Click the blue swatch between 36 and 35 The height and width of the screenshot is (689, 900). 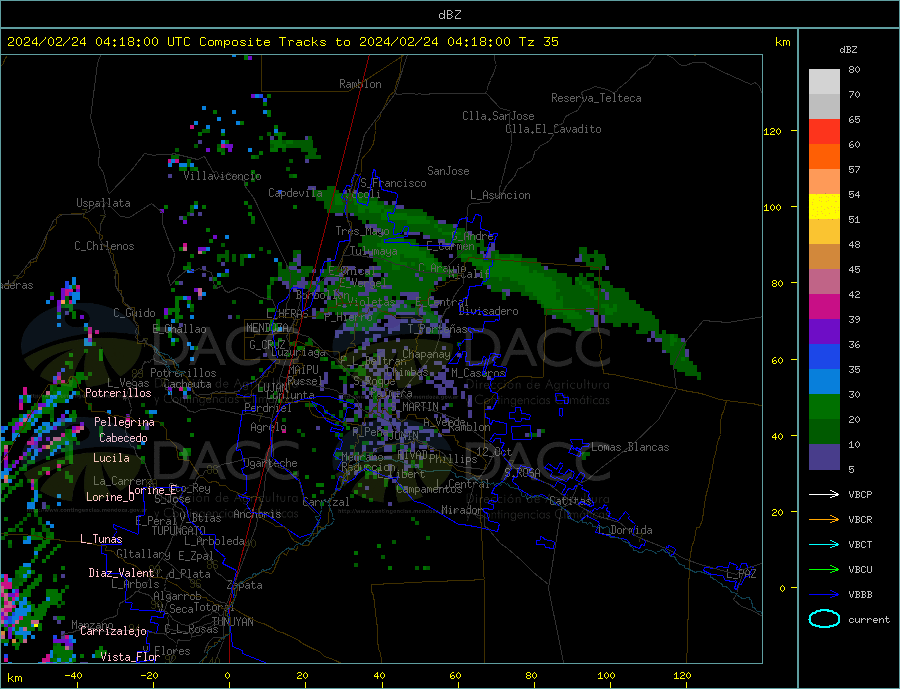point(824,357)
